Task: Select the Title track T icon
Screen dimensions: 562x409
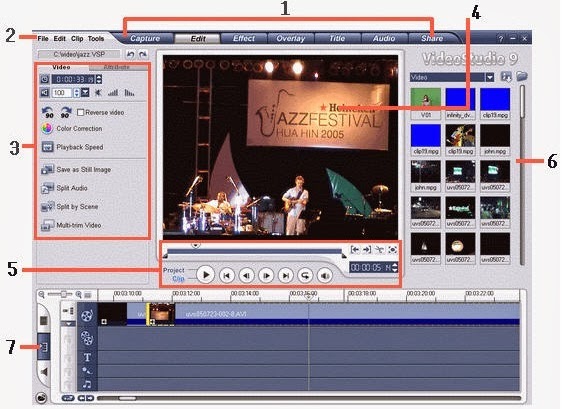Action: point(87,357)
